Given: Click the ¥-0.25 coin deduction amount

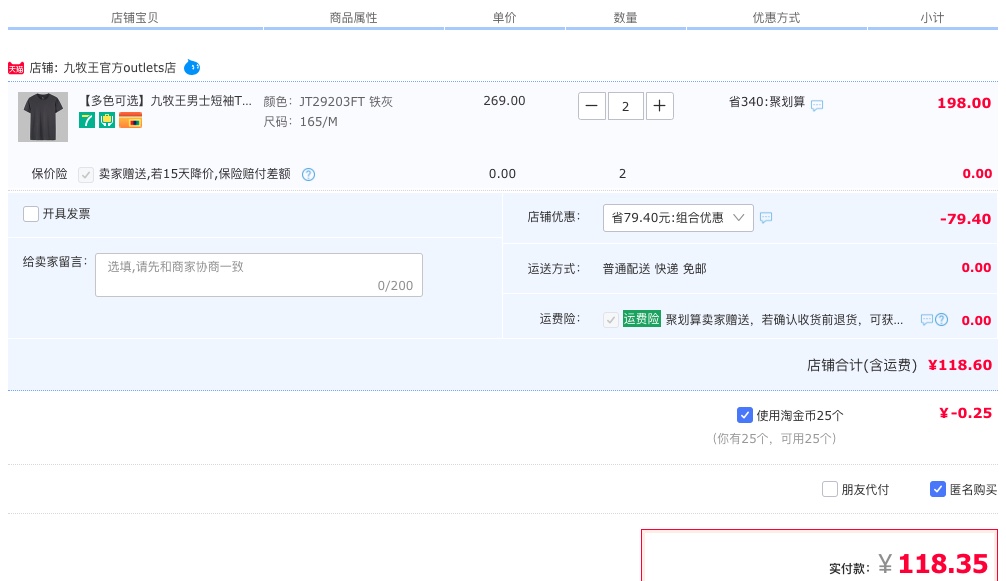Looking at the screenshot, I should click(x=965, y=413).
